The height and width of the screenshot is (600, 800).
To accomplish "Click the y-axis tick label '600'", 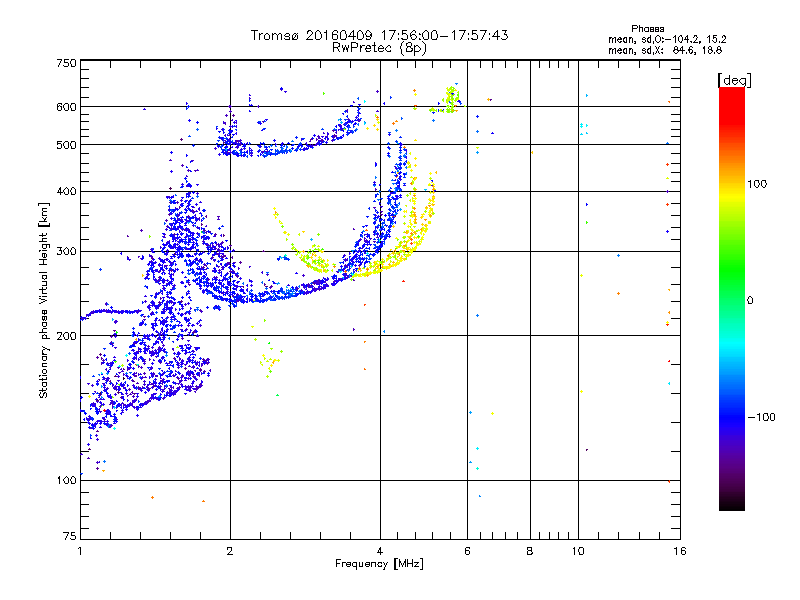I will coord(66,107).
